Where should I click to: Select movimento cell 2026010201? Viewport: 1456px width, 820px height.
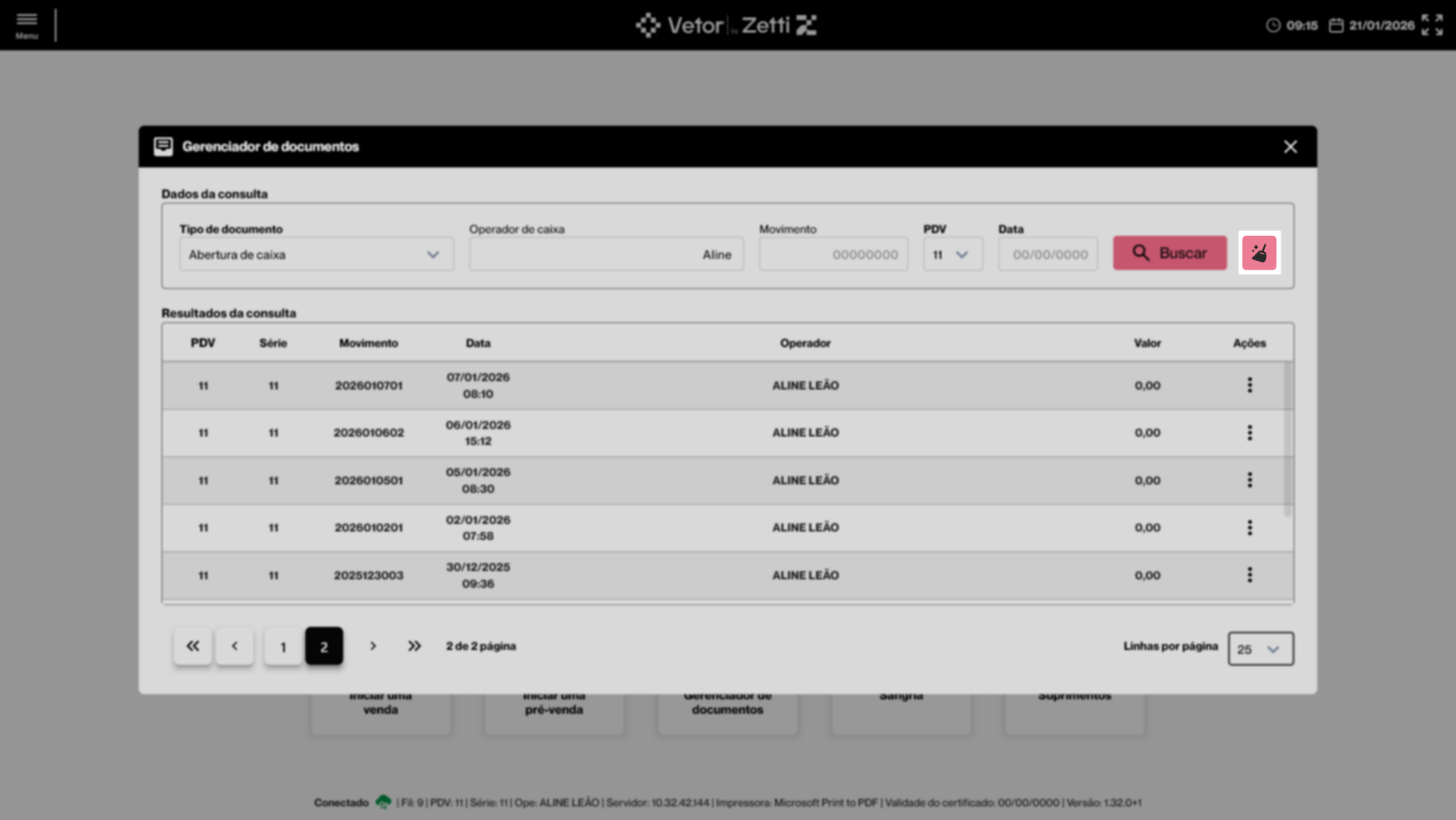[369, 528]
